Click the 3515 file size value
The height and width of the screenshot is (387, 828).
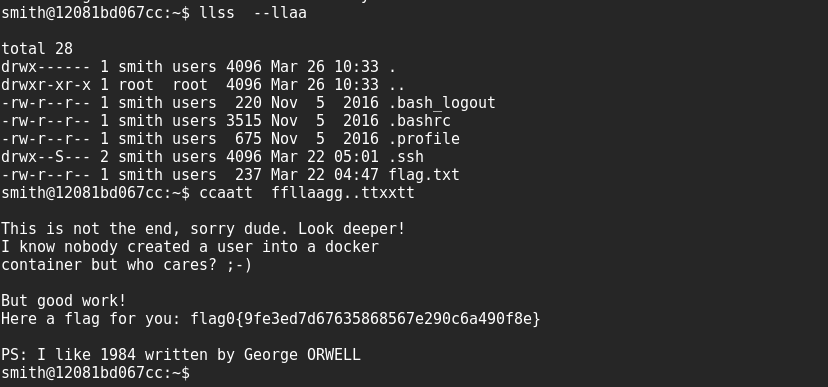pyautogui.click(x=243, y=121)
